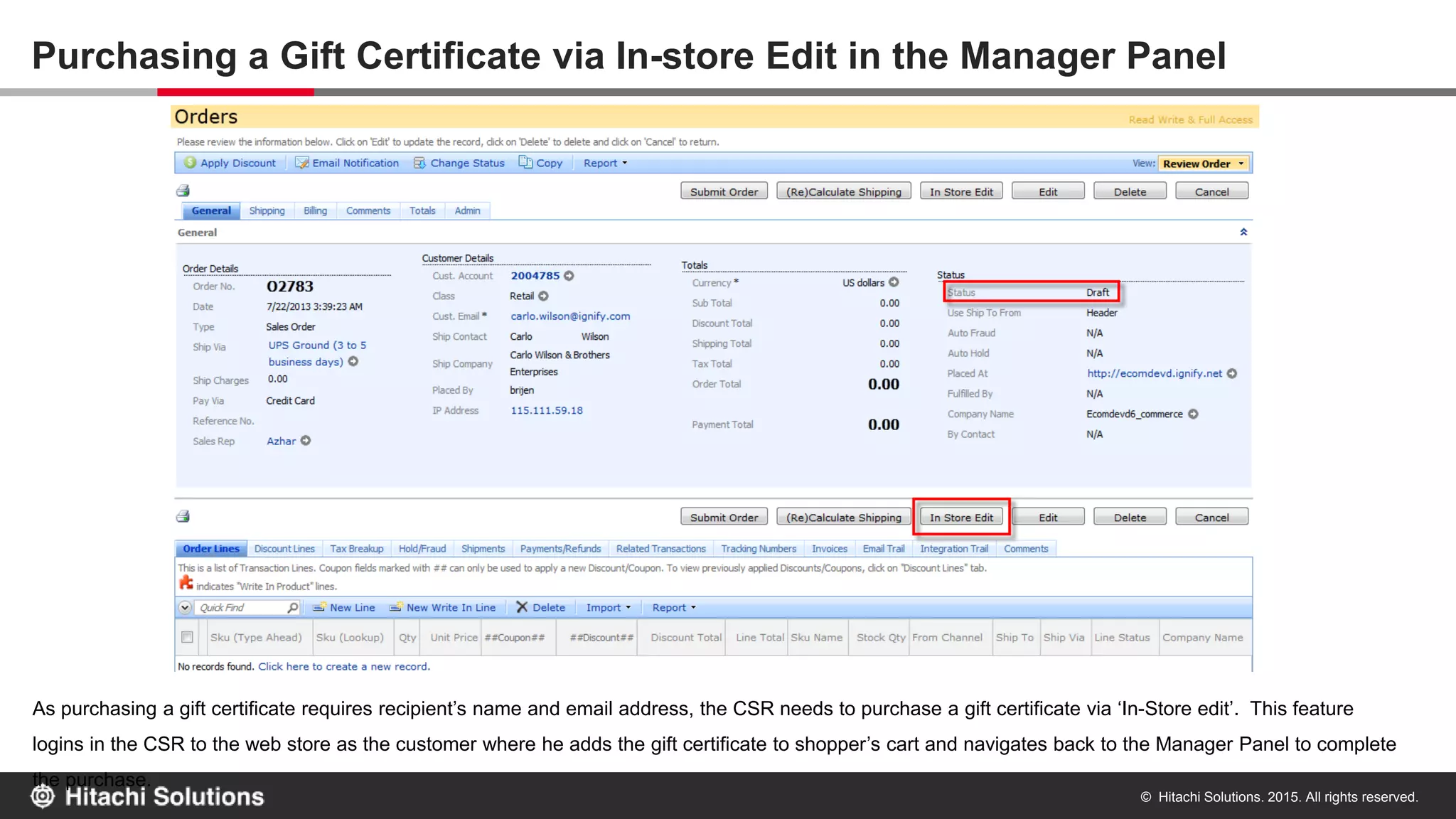Open the Report dropdown in top toolbar
Viewport: 1456px width, 819px height.
coord(606,163)
